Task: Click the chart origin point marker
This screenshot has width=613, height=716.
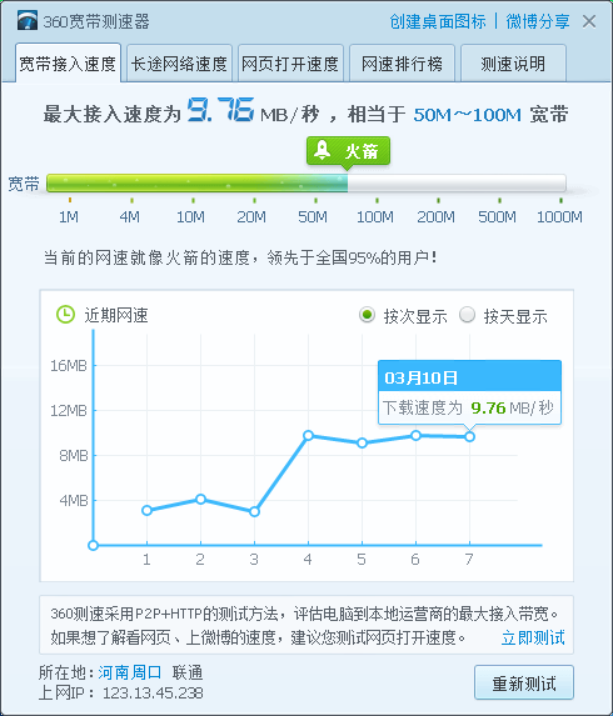Action: [x=93, y=545]
